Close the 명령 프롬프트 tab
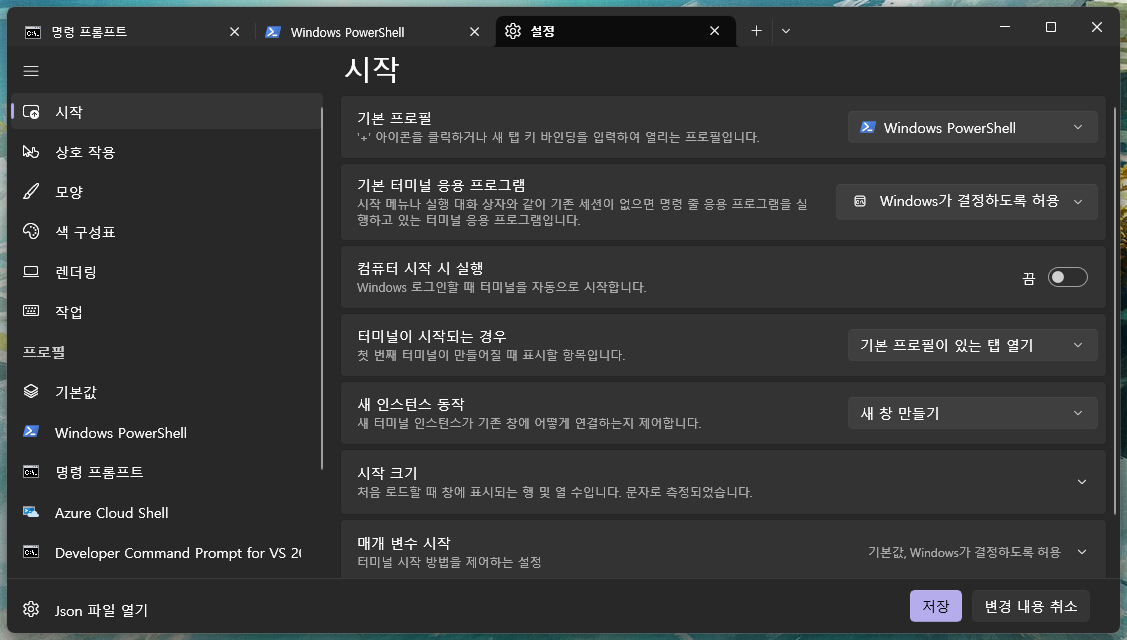The width and height of the screenshot is (1127, 640). point(234,32)
